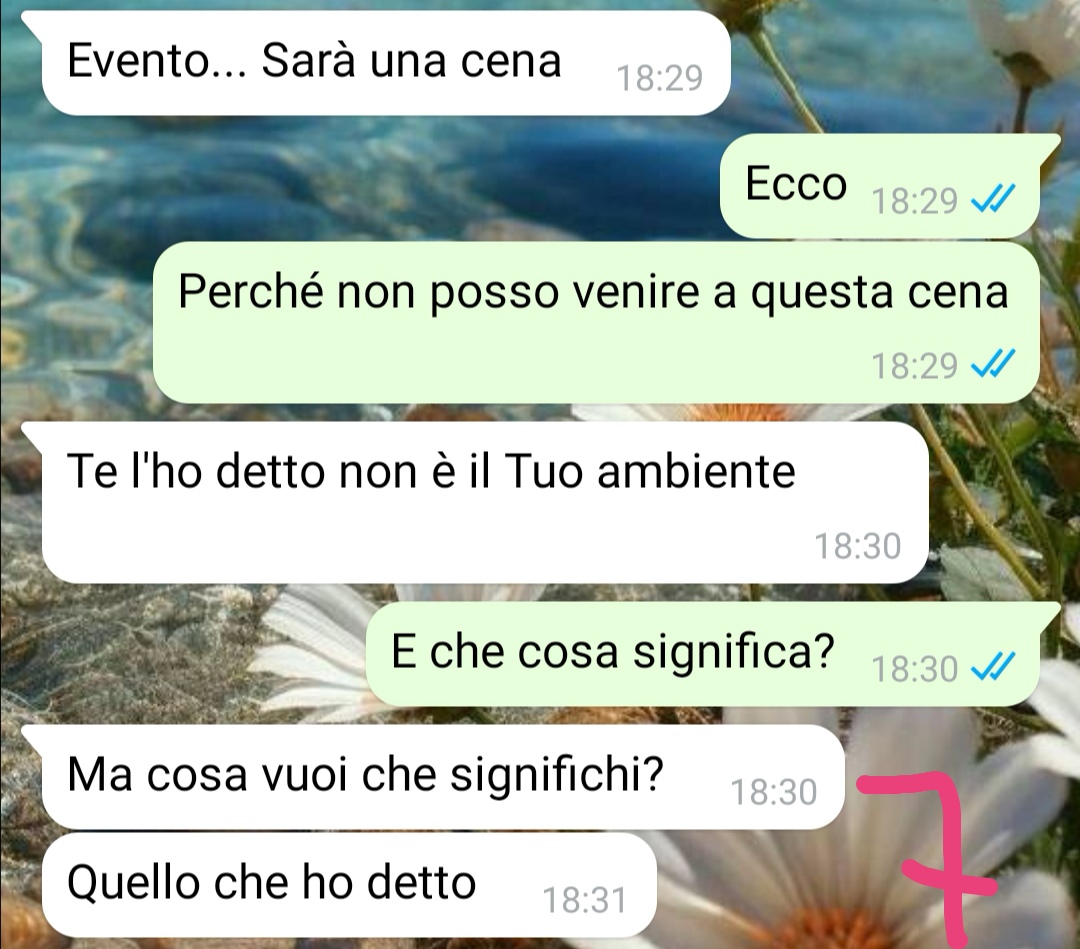The image size is (1080, 949).
Task: Click the blue water wallpaper left of Ecco
Action: click(413, 179)
